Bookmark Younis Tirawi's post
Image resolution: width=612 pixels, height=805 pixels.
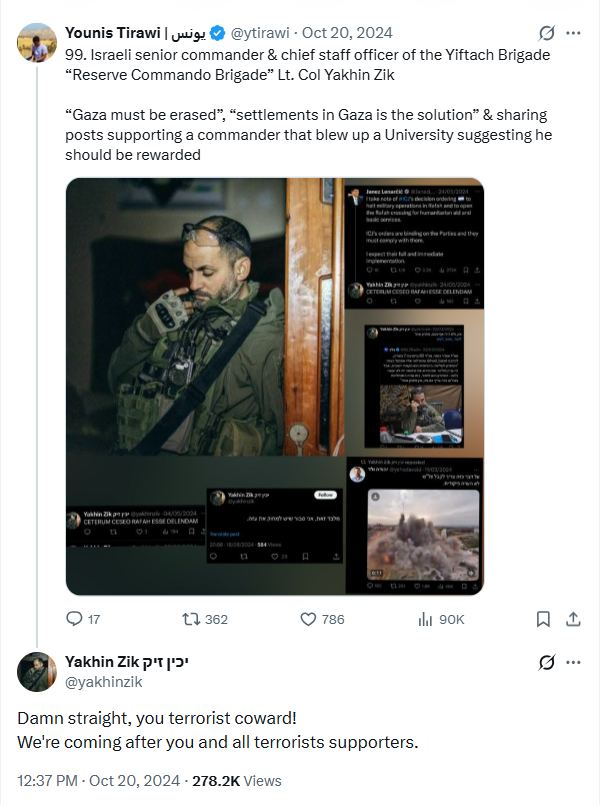(x=543, y=619)
